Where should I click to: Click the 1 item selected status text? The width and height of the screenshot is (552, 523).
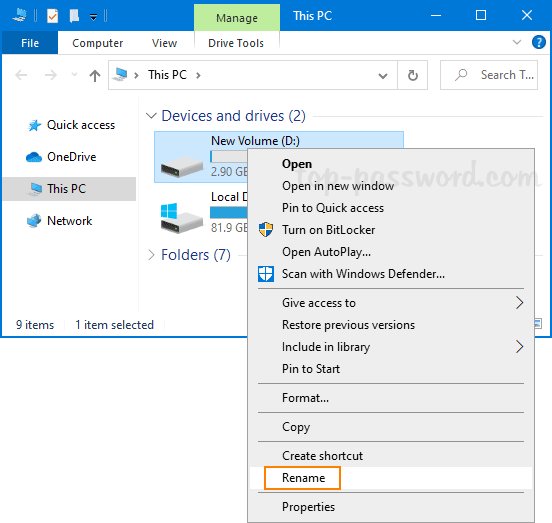[114, 325]
